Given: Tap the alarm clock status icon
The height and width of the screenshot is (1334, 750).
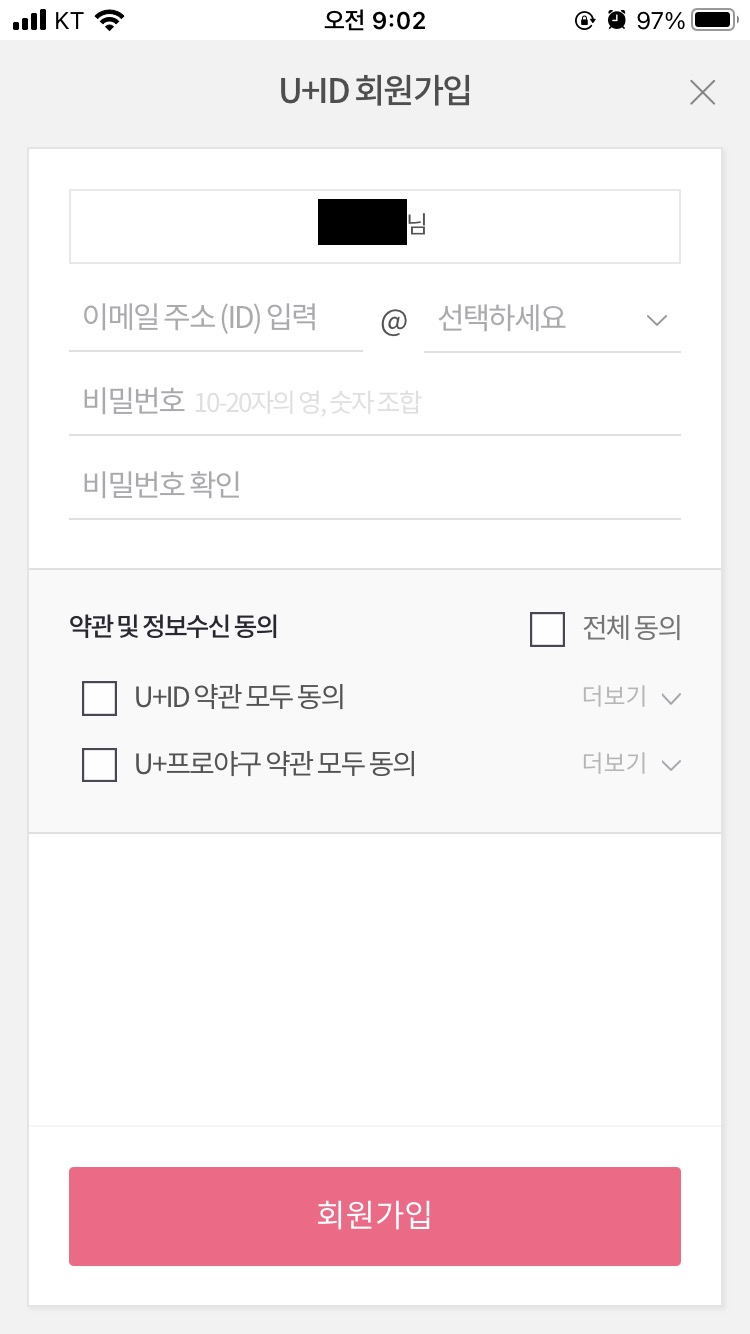Looking at the screenshot, I should (x=617, y=20).
